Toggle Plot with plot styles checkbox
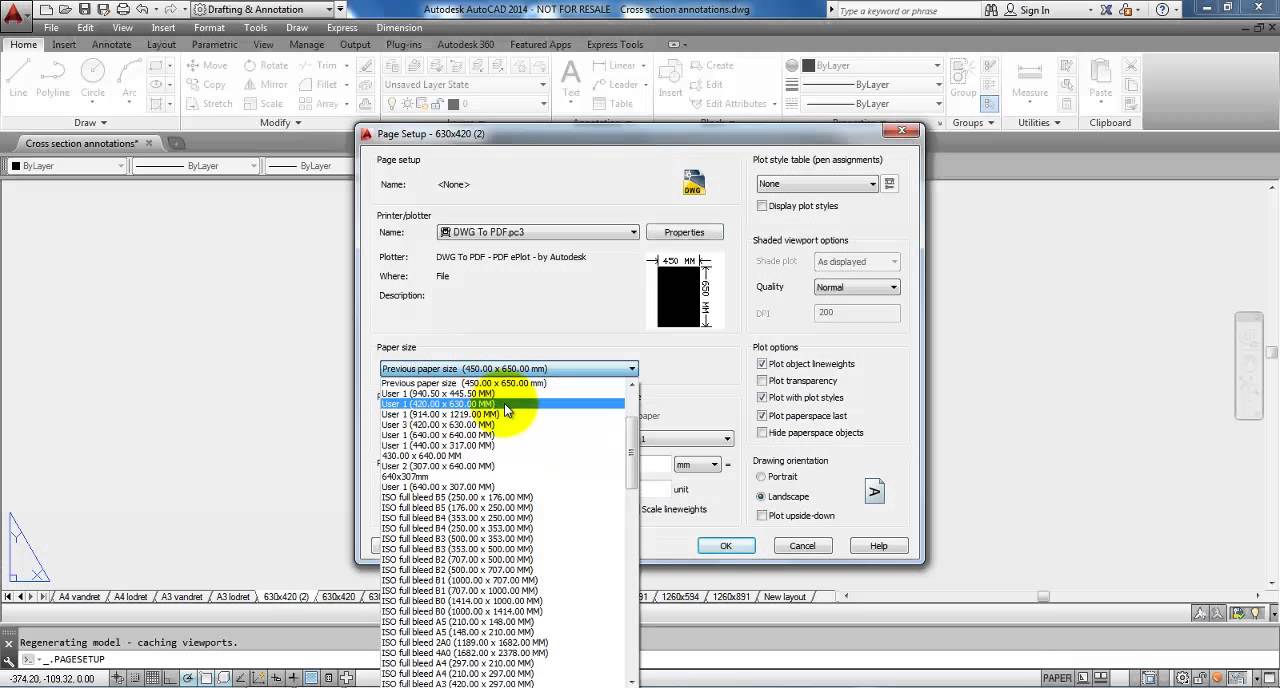 pos(762,398)
